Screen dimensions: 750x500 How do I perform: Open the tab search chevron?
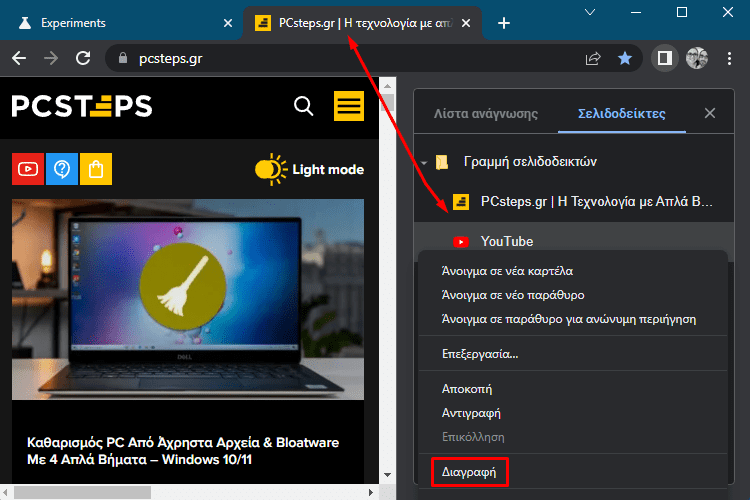click(590, 12)
